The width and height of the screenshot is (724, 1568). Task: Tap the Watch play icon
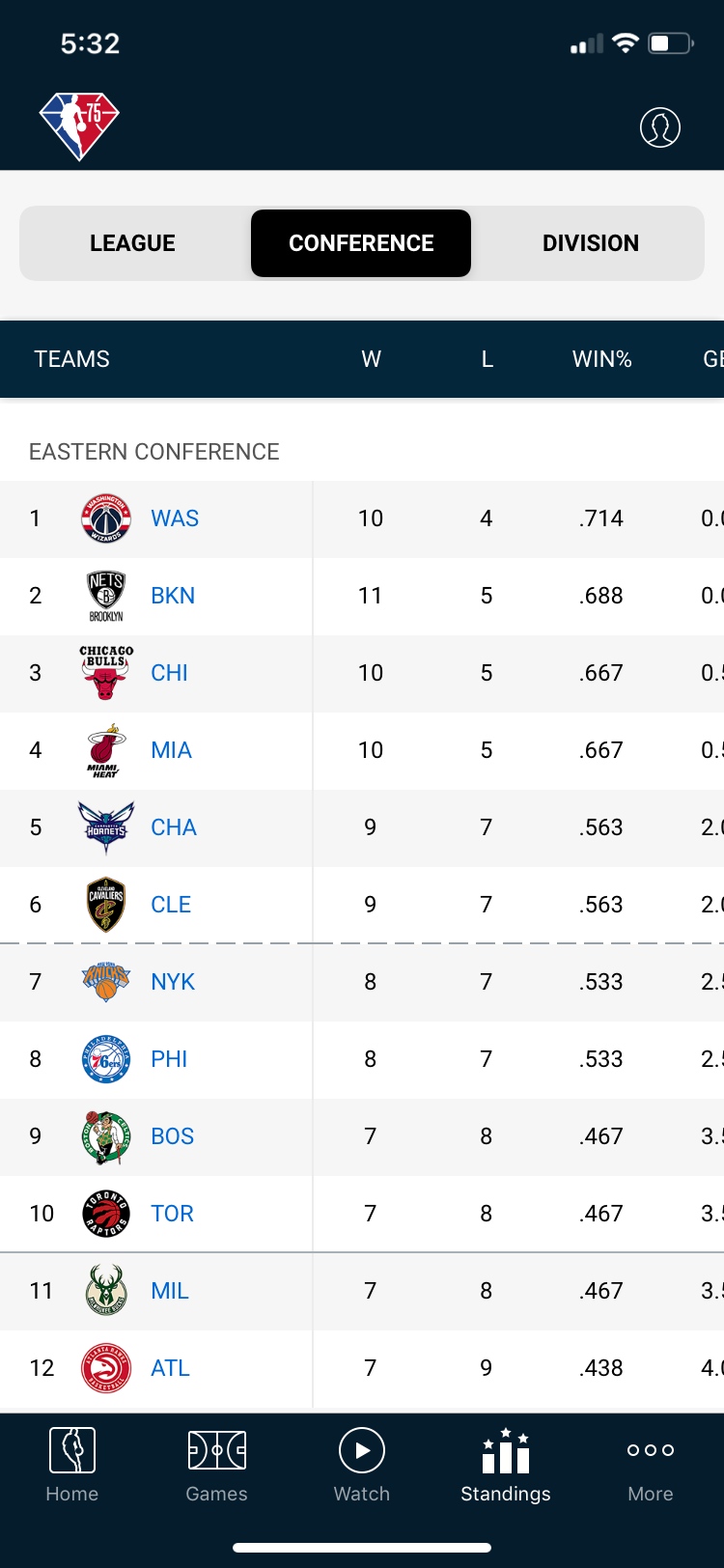(362, 1450)
